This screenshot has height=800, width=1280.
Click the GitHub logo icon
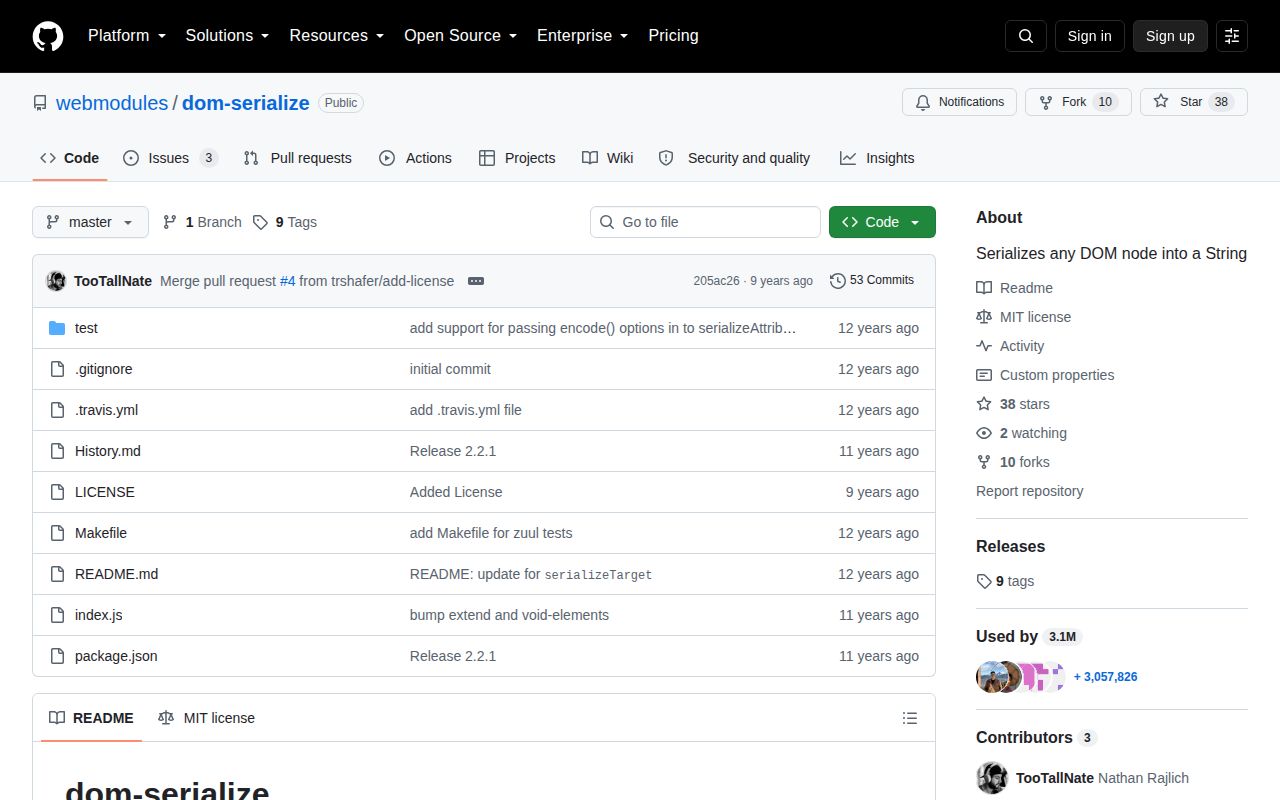pos(48,36)
